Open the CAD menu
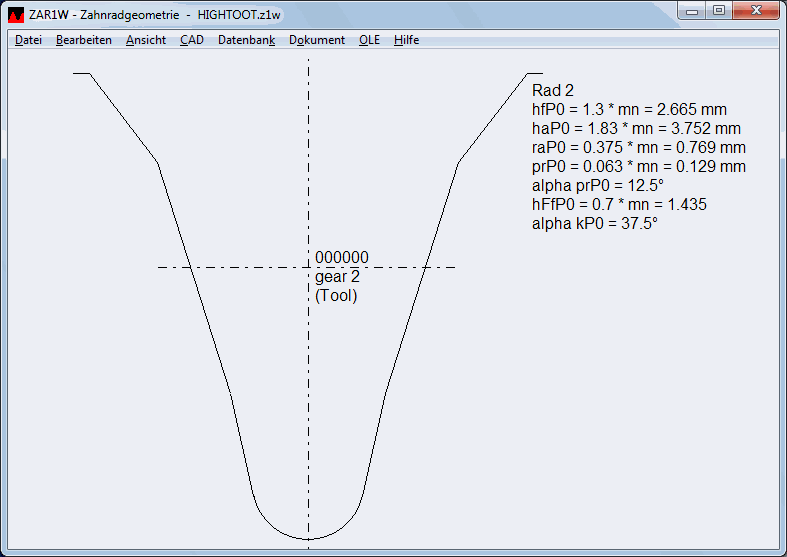The height and width of the screenshot is (557, 787). [x=191, y=40]
